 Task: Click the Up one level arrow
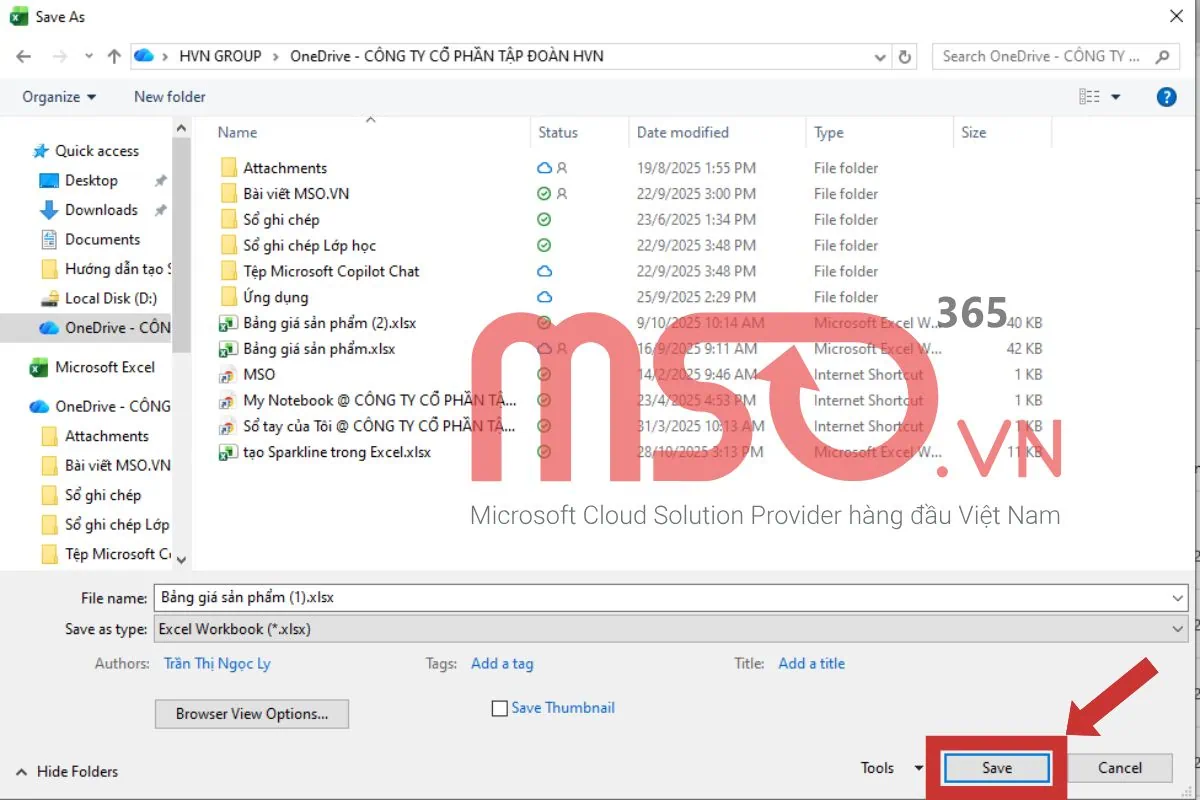(x=114, y=56)
